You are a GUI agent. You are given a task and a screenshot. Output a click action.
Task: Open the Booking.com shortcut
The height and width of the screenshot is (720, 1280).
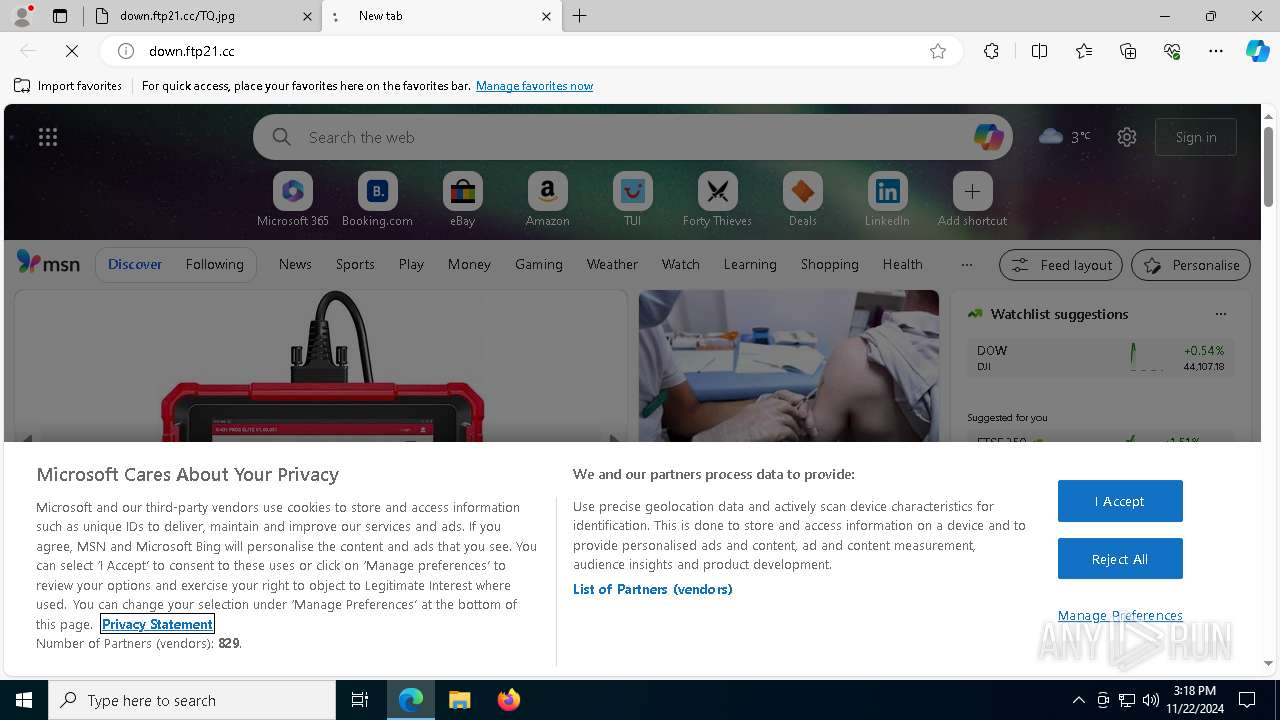[x=377, y=200]
